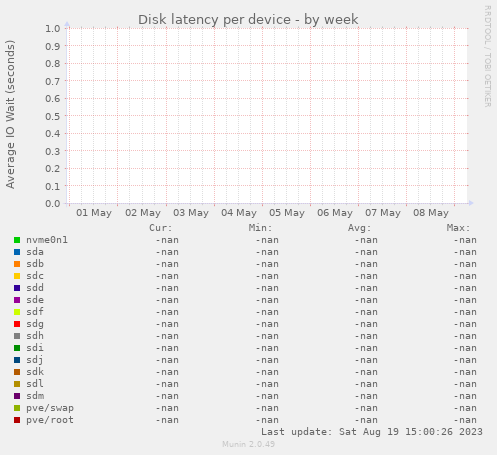The image size is (497, 455).
Task: Click the 06 May date label
Action: [335, 213]
